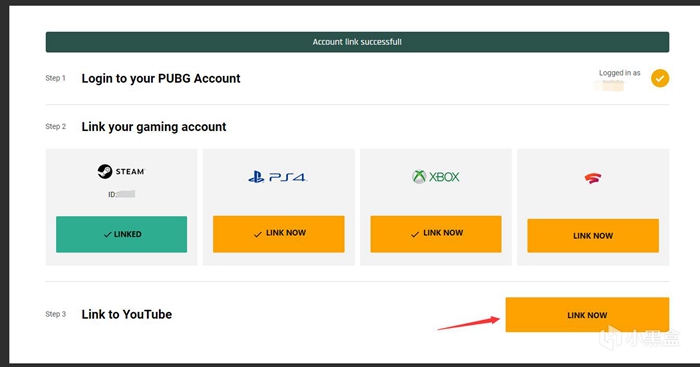The width and height of the screenshot is (700, 367).
Task: Click the PS4 LINK NOW button
Action: [279, 234]
